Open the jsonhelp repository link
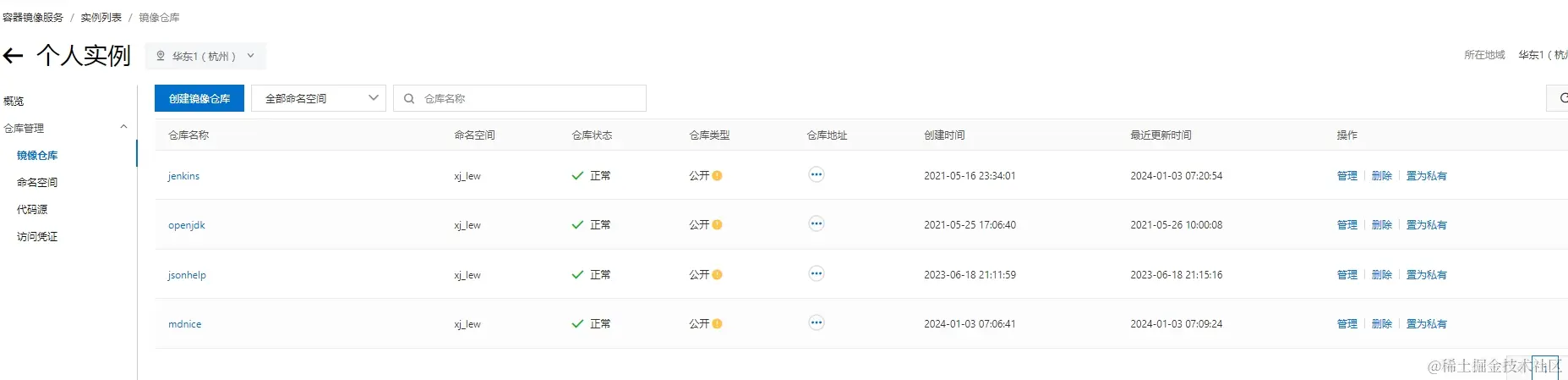The image size is (1568, 380). tap(187, 275)
